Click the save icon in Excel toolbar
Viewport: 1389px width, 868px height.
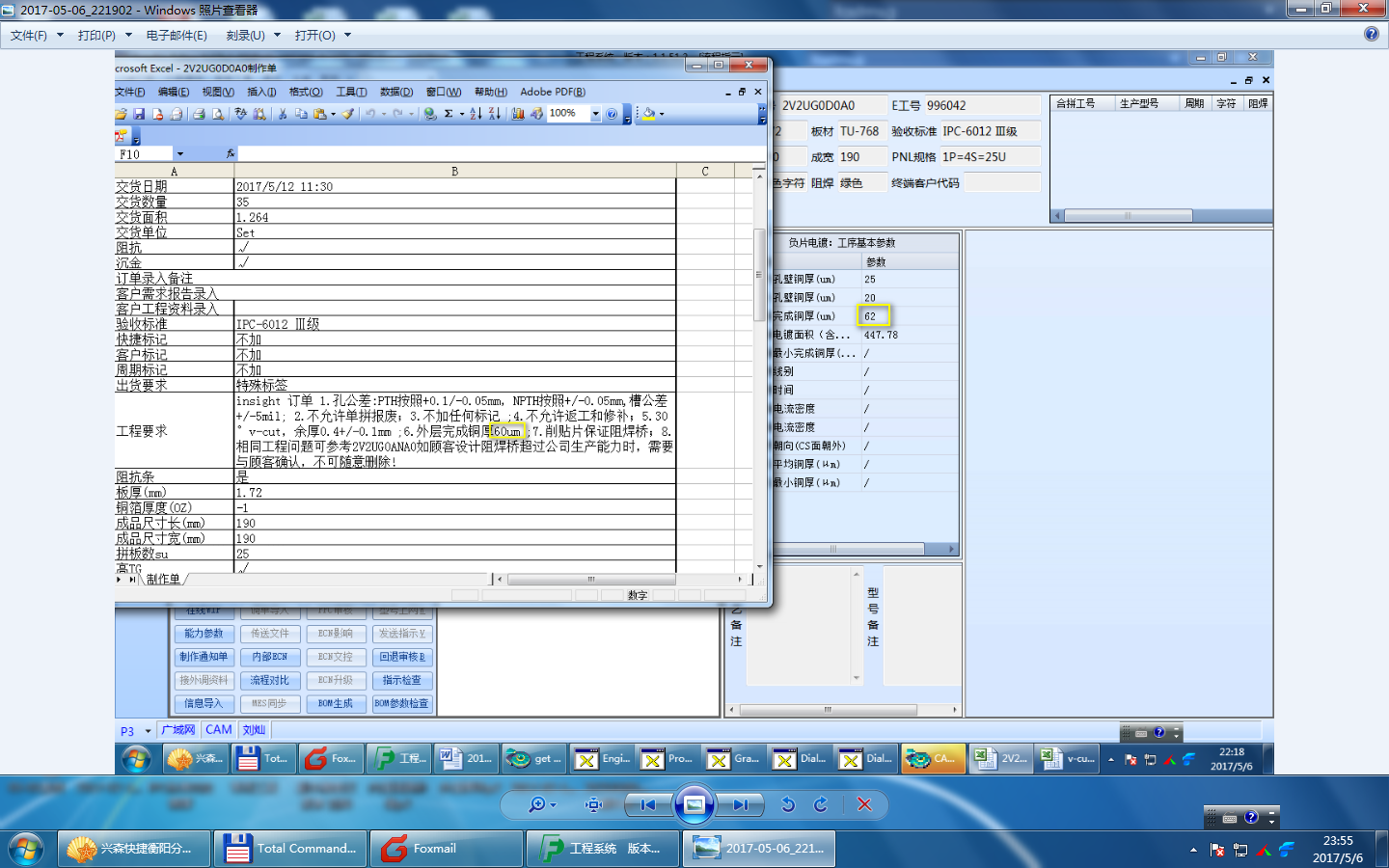[x=139, y=114]
